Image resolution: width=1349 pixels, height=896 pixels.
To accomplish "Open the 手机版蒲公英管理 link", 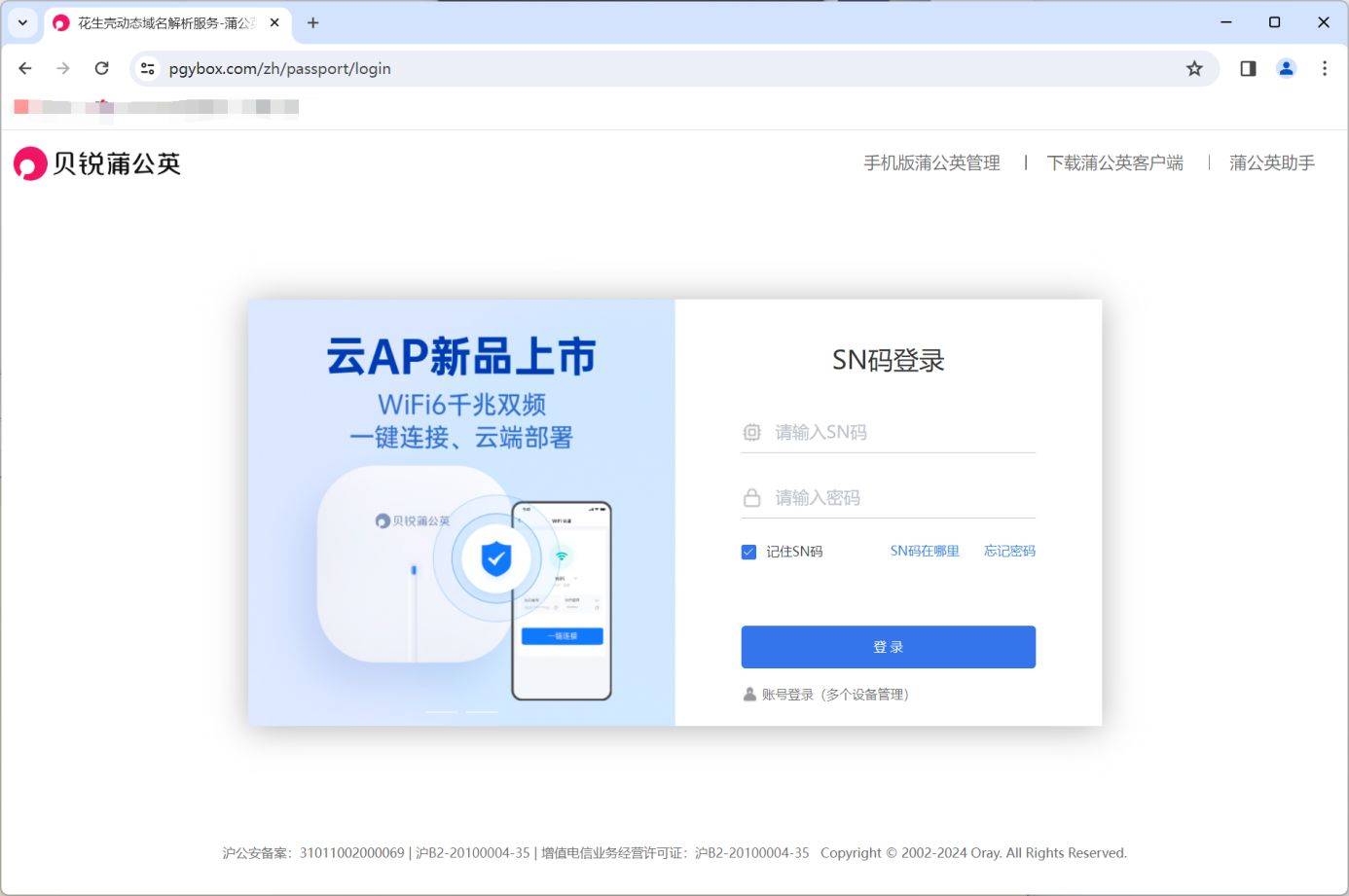I will point(931,163).
